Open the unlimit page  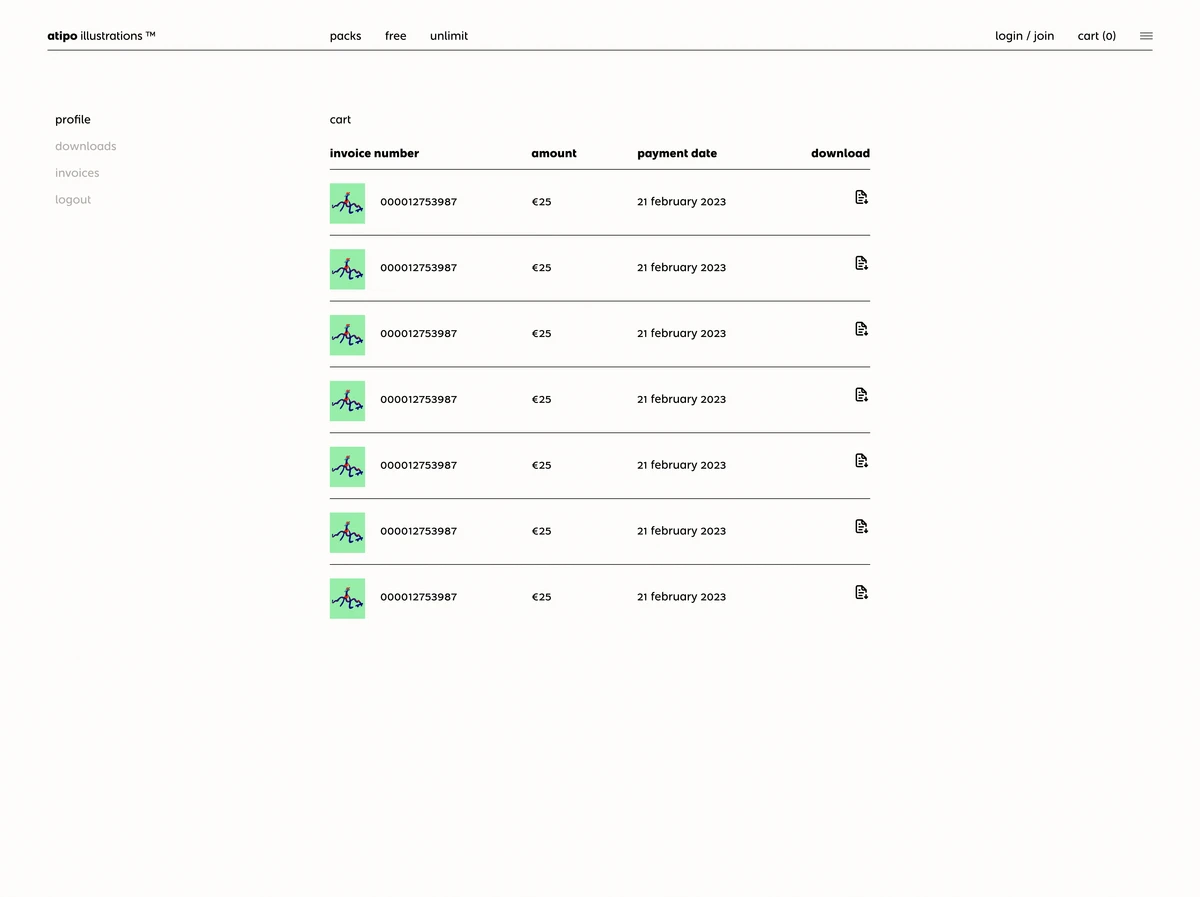448,35
